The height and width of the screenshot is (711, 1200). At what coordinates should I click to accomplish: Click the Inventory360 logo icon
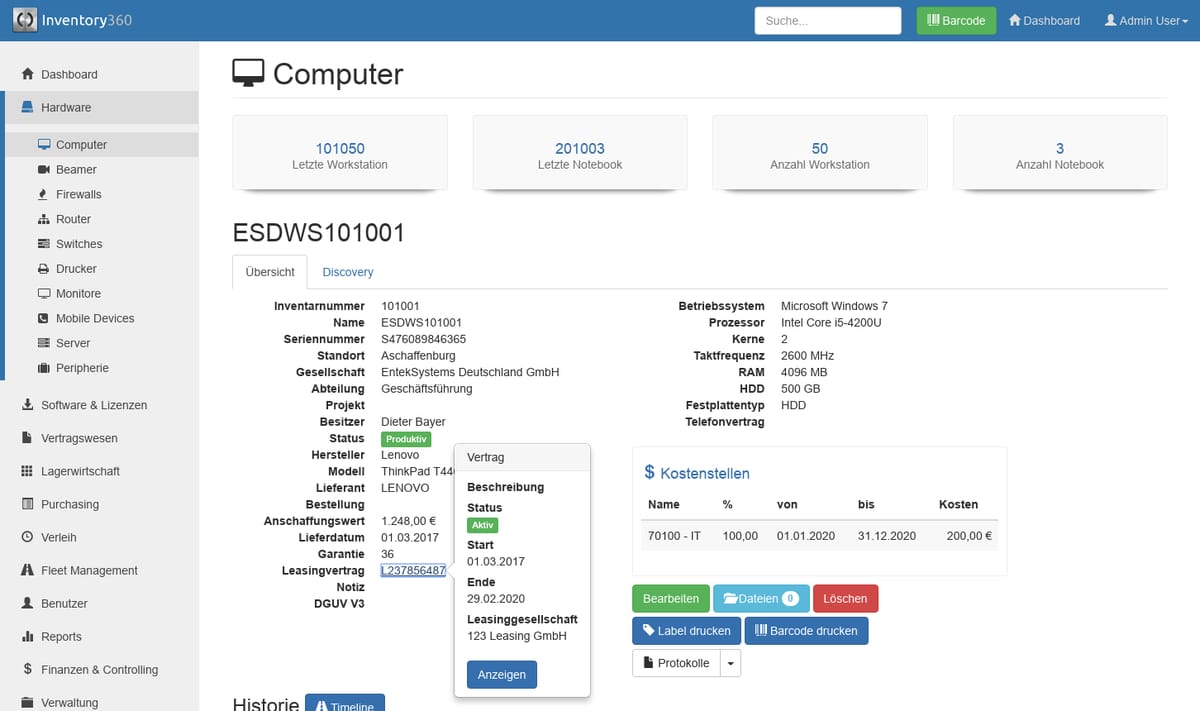(x=25, y=20)
